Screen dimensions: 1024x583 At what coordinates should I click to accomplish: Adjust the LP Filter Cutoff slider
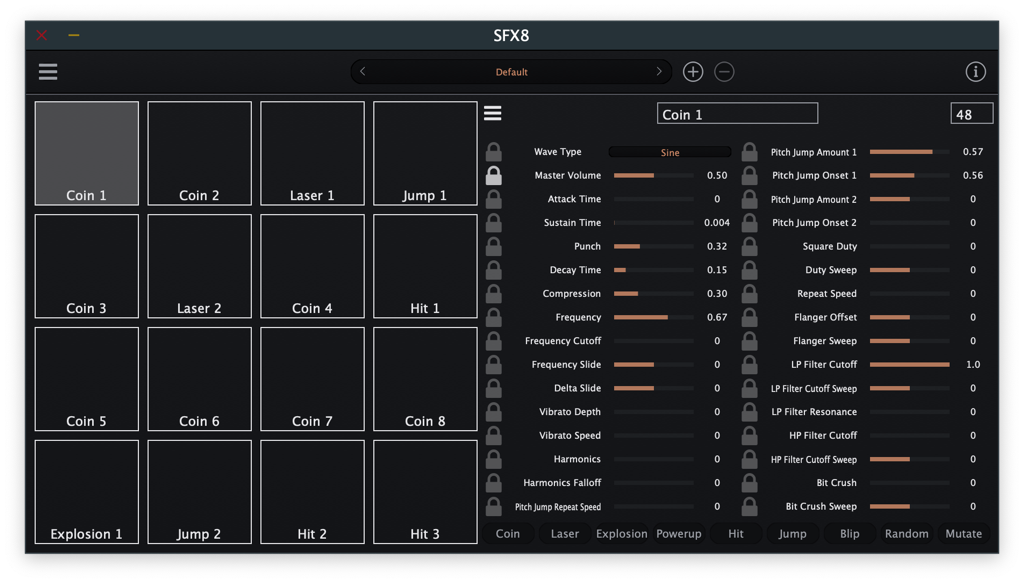[909, 365]
